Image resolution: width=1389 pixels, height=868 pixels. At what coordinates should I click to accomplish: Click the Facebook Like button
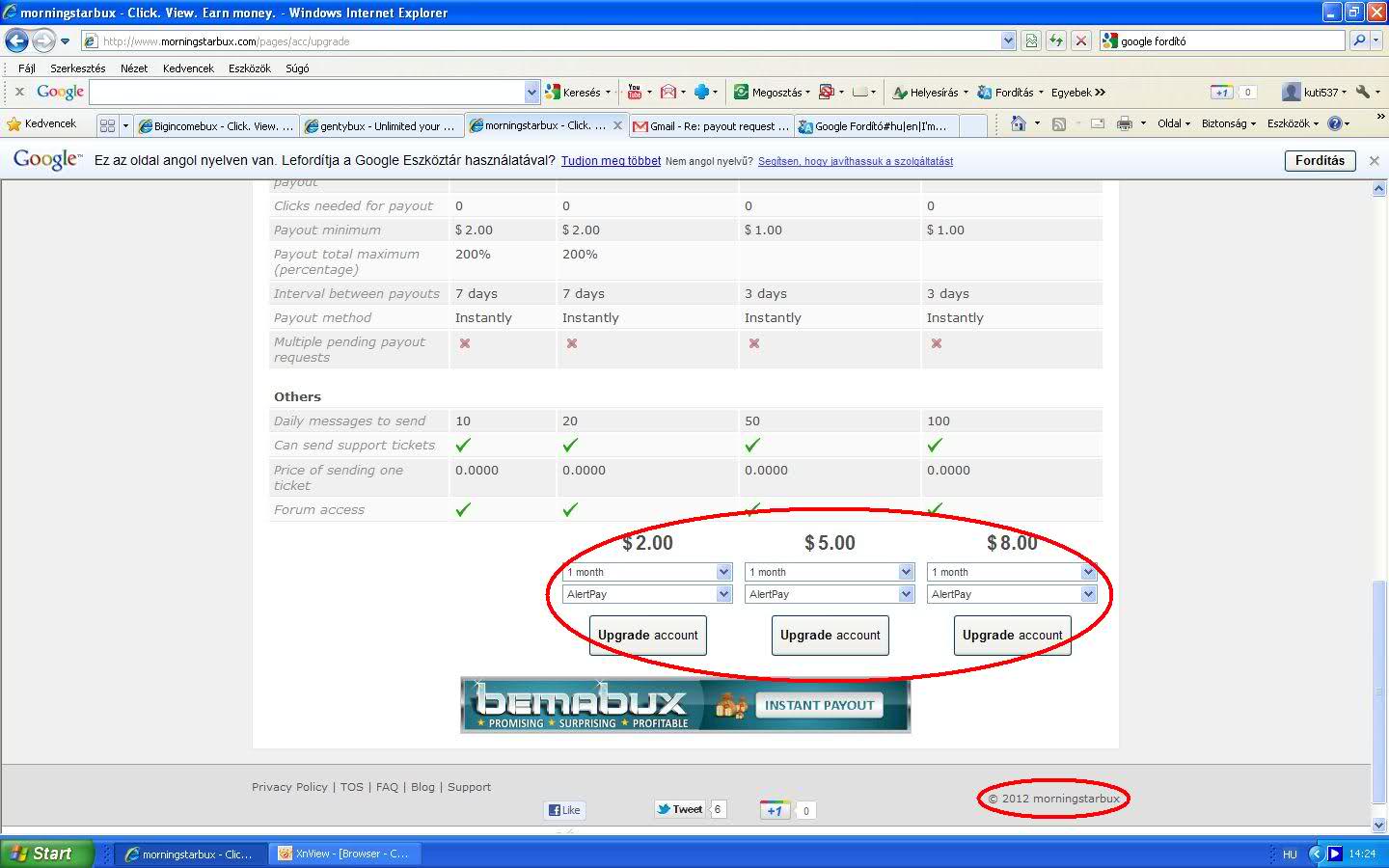pyautogui.click(x=564, y=810)
